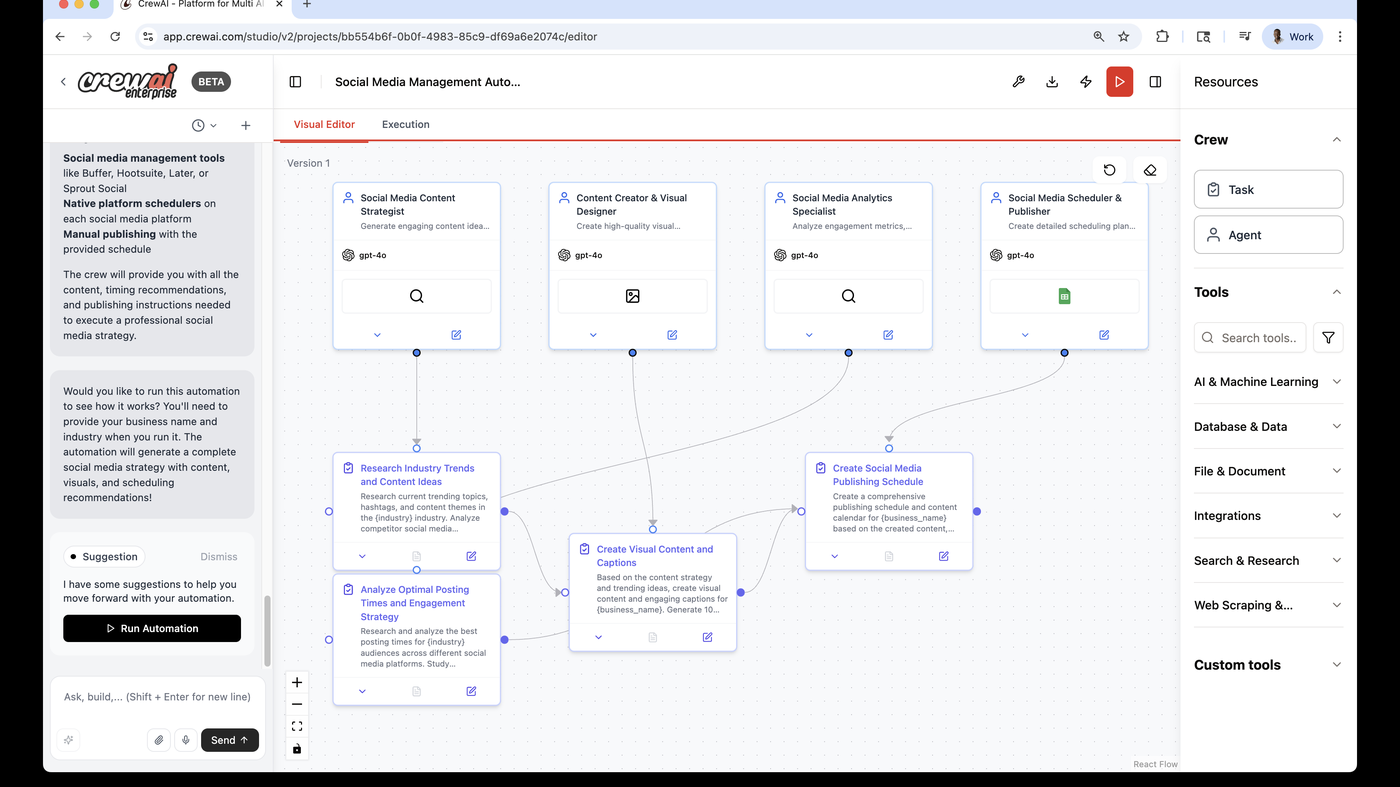Switch to the Execution tab
The image size is (1400, 787).
pyautogui.click(x=406, y=125)
